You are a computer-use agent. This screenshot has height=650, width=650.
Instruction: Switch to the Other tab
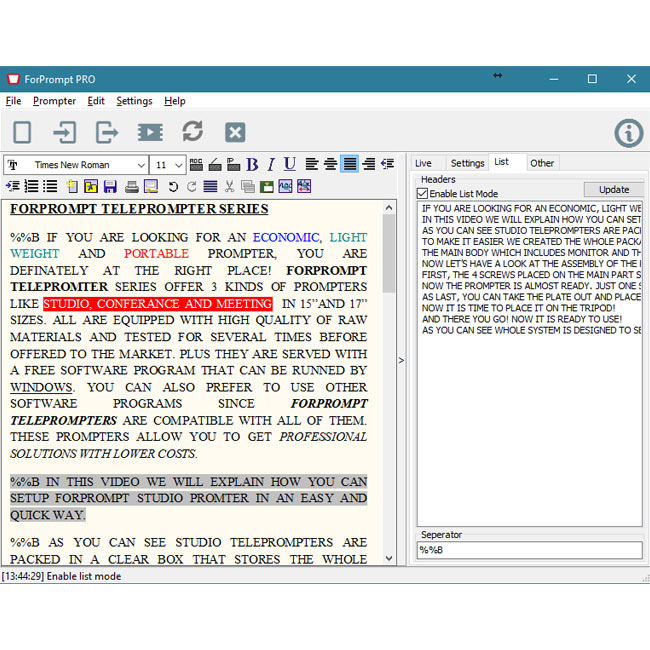542,163
